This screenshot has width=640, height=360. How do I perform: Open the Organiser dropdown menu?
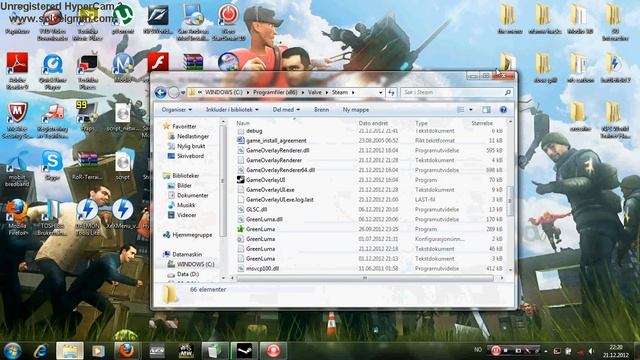coord(176,110)
